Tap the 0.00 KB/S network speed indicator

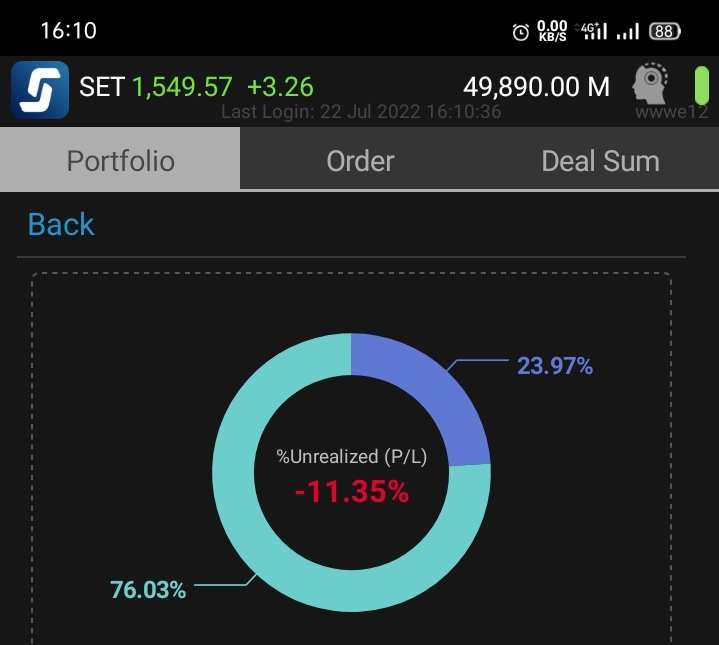[552, 31]
